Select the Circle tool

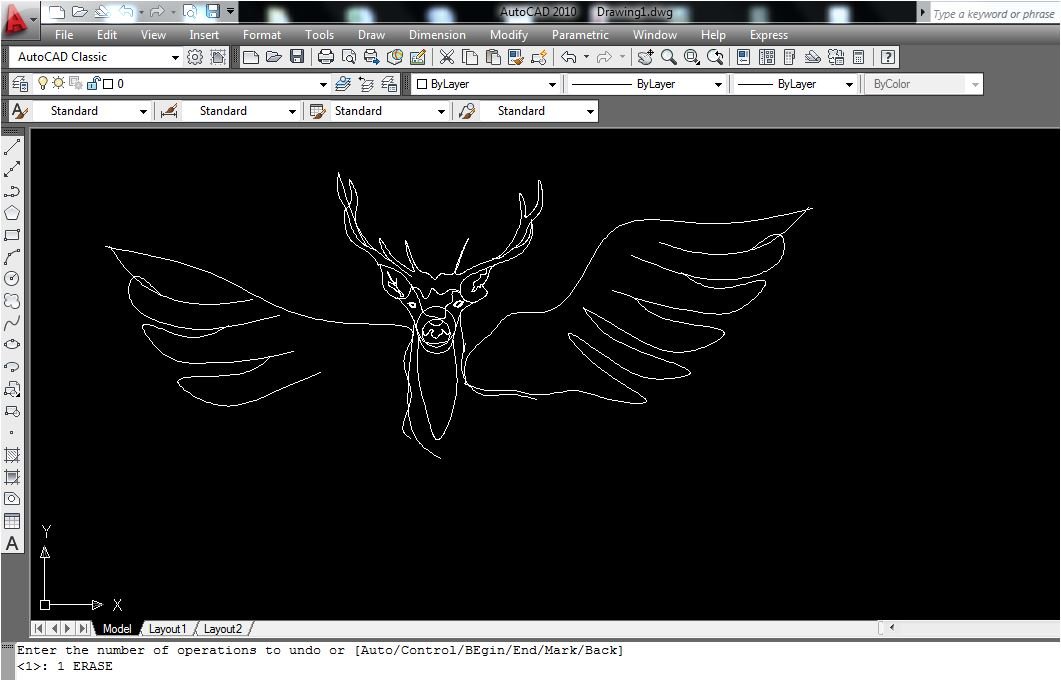[12, 278]
